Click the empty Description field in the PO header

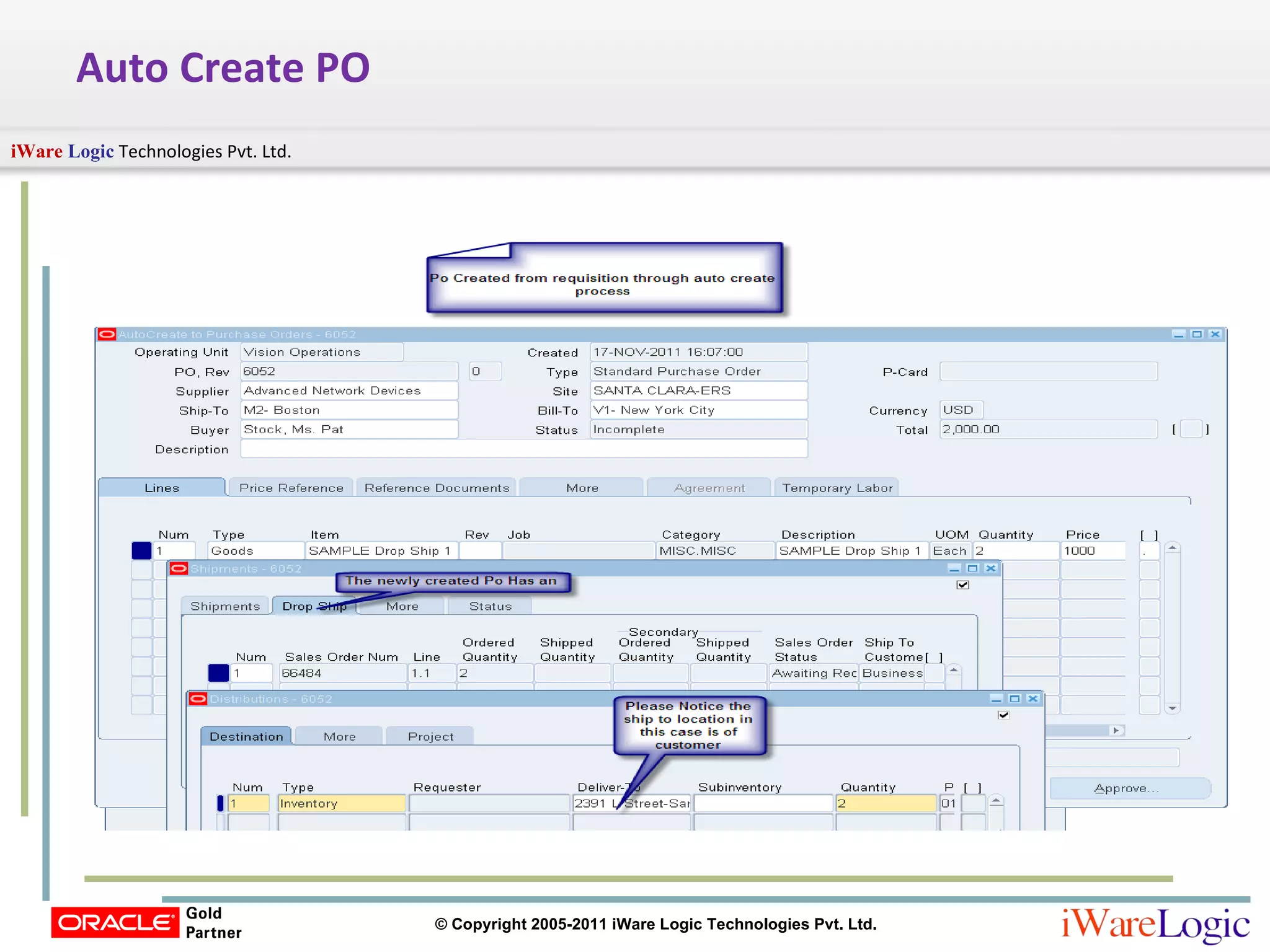point(524,449)
